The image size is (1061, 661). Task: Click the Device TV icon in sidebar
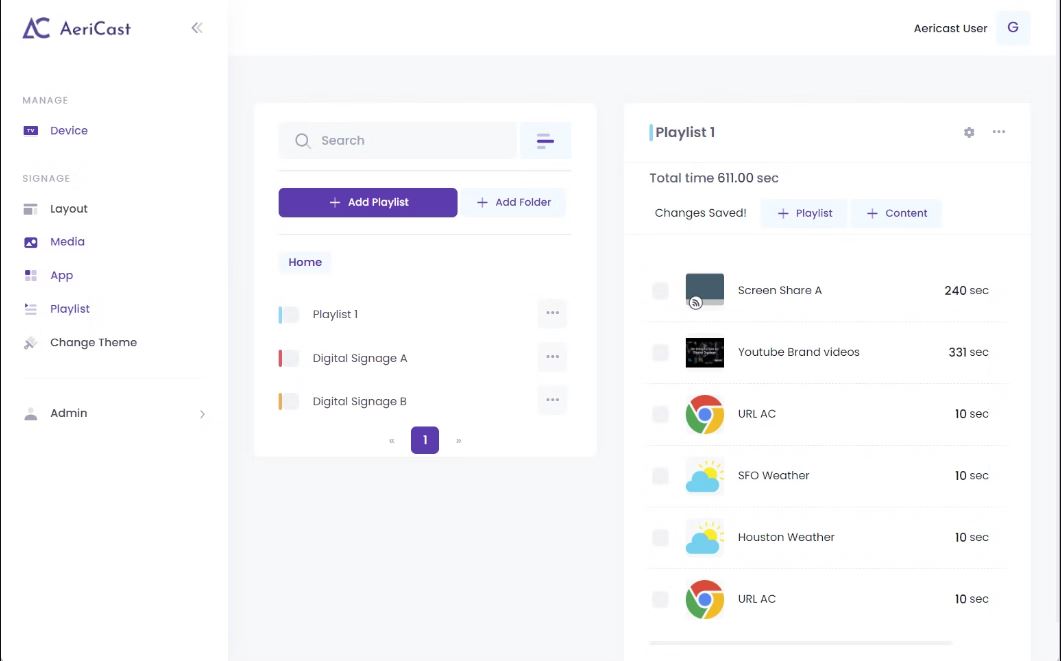30,131
